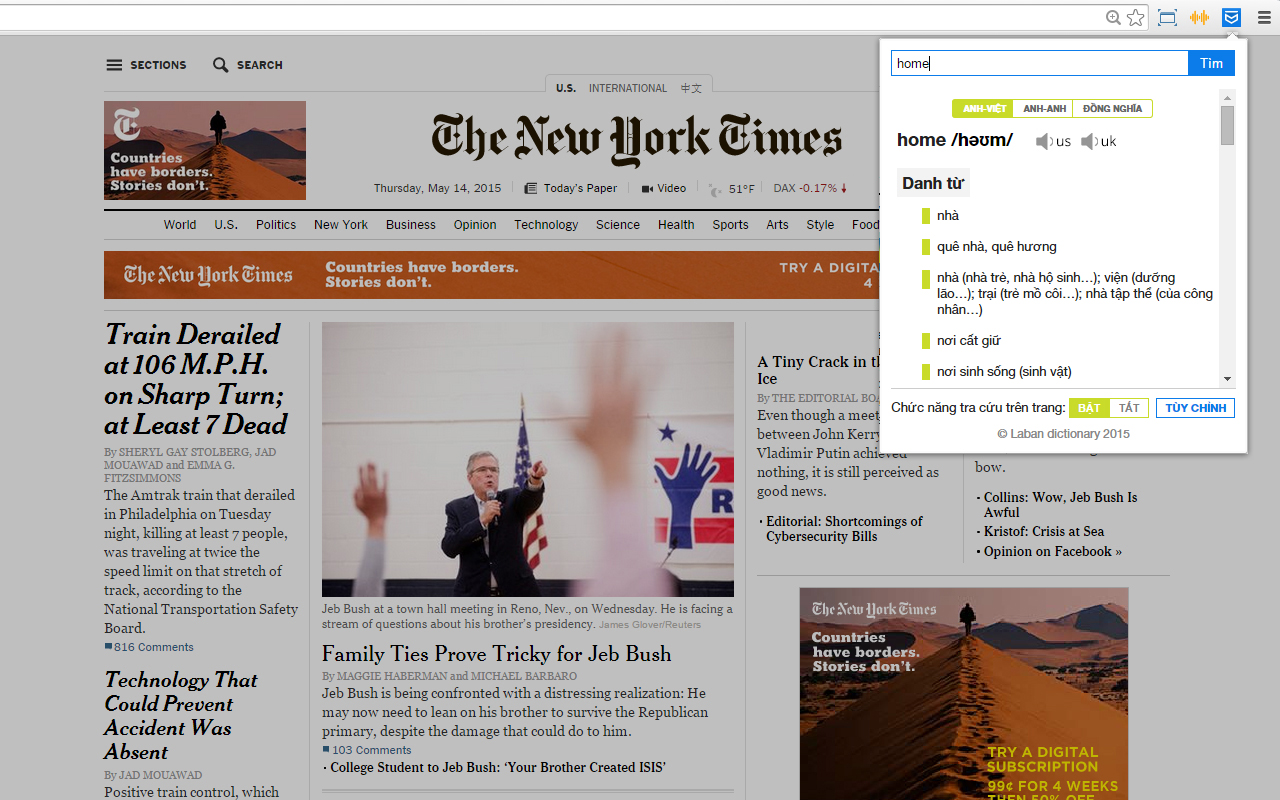Image resolution: width=1280 pixels, height=800 pixels.
Task: Click the TÙY CHỈNH settings button
Action: click(1195, 408)
